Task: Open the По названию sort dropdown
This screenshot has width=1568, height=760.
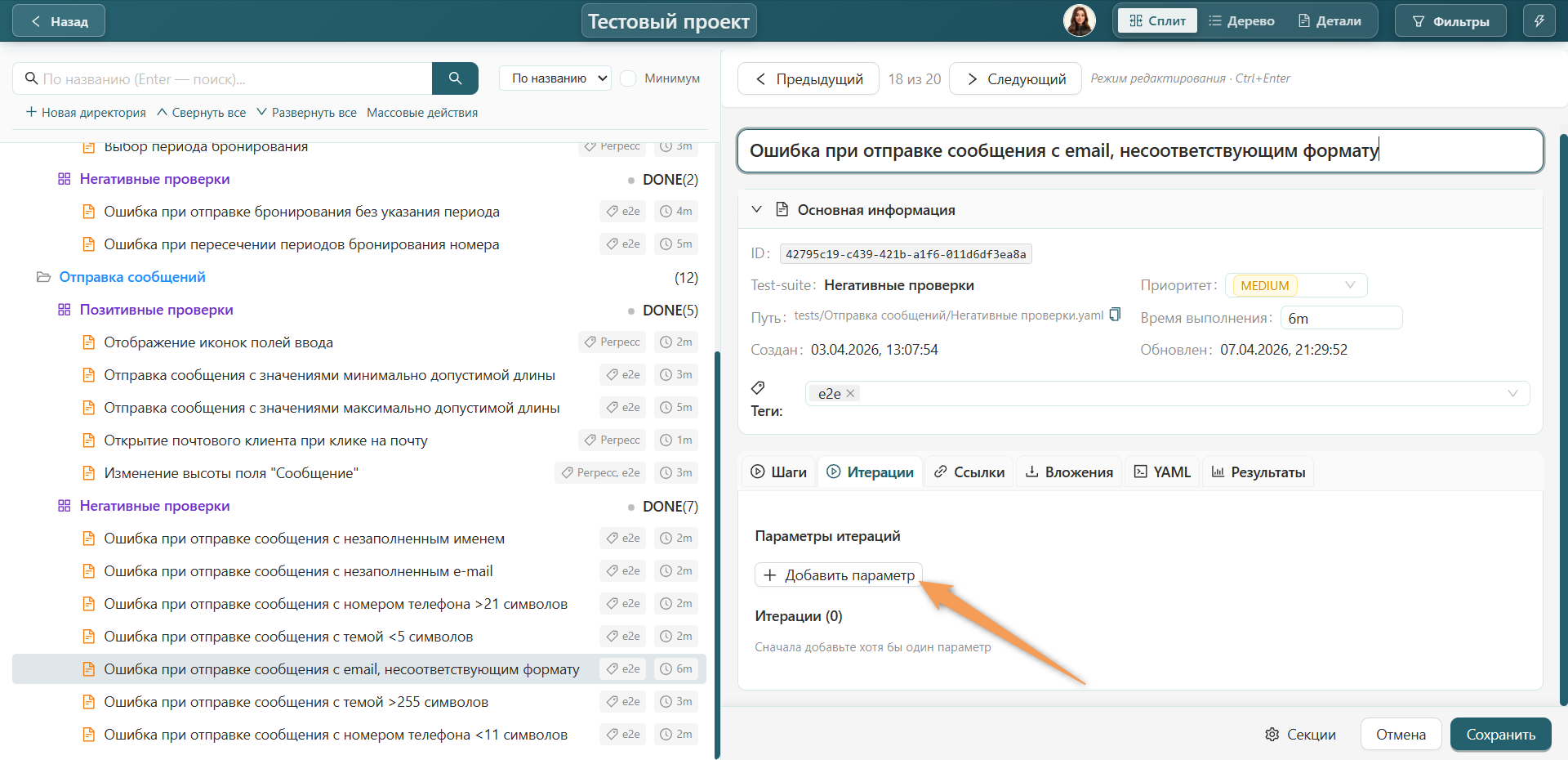Action: [555, 78]
